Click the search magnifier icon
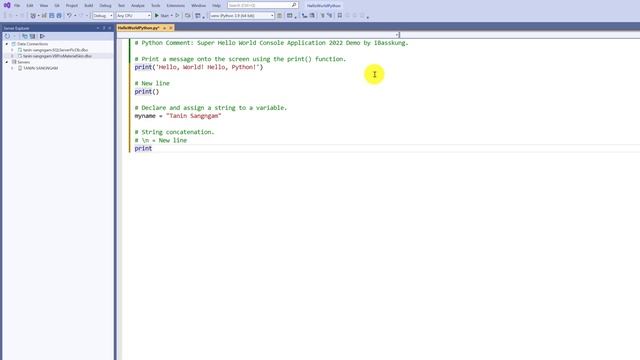Screen dimensions: 640x360 pos(294,5)
